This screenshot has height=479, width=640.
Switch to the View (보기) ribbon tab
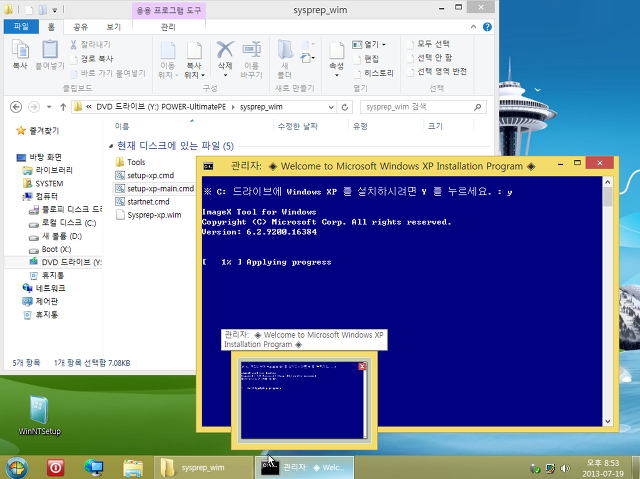tap(113, 27)
